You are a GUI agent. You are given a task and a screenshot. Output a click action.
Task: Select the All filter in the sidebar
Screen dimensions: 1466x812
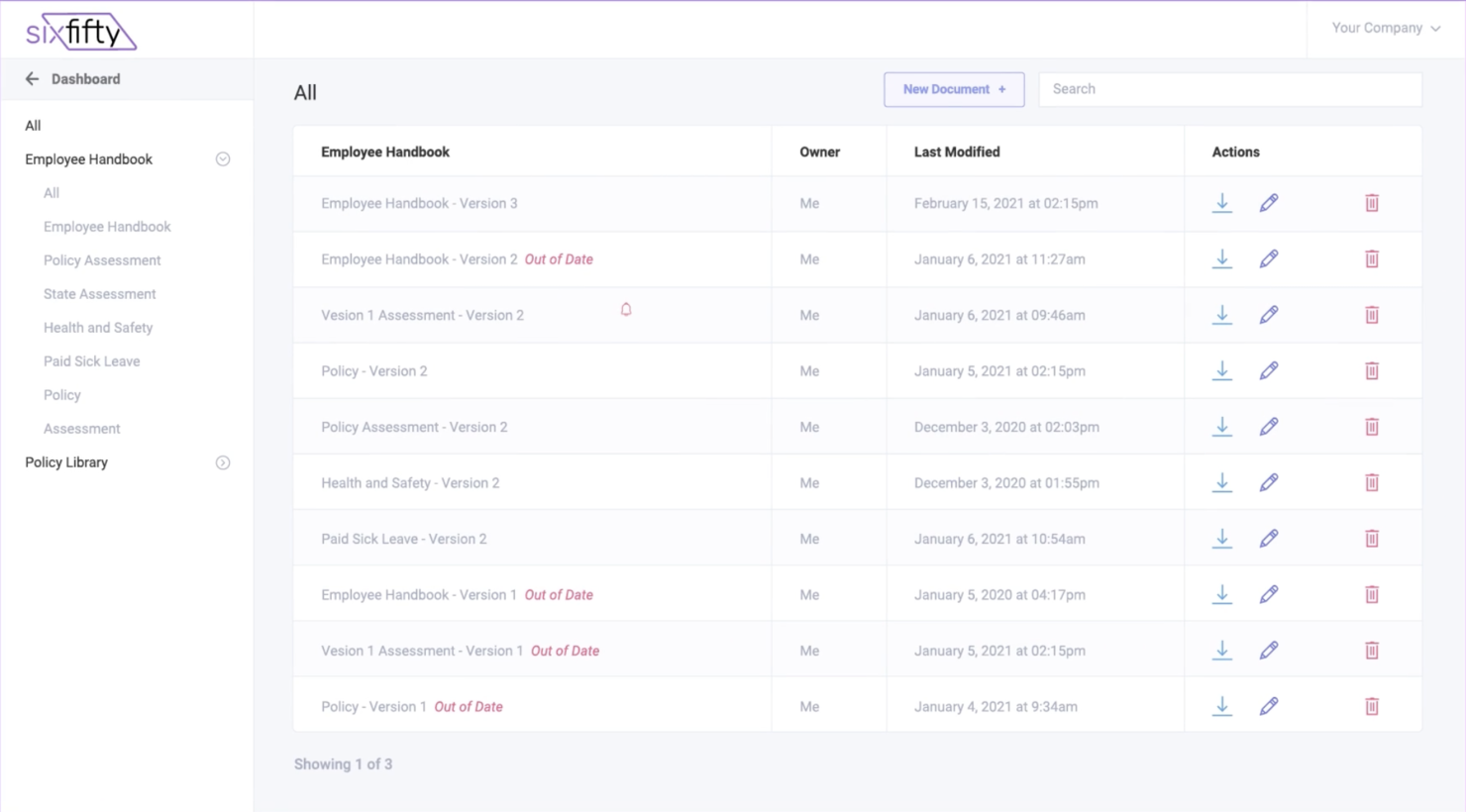[33, 125]
